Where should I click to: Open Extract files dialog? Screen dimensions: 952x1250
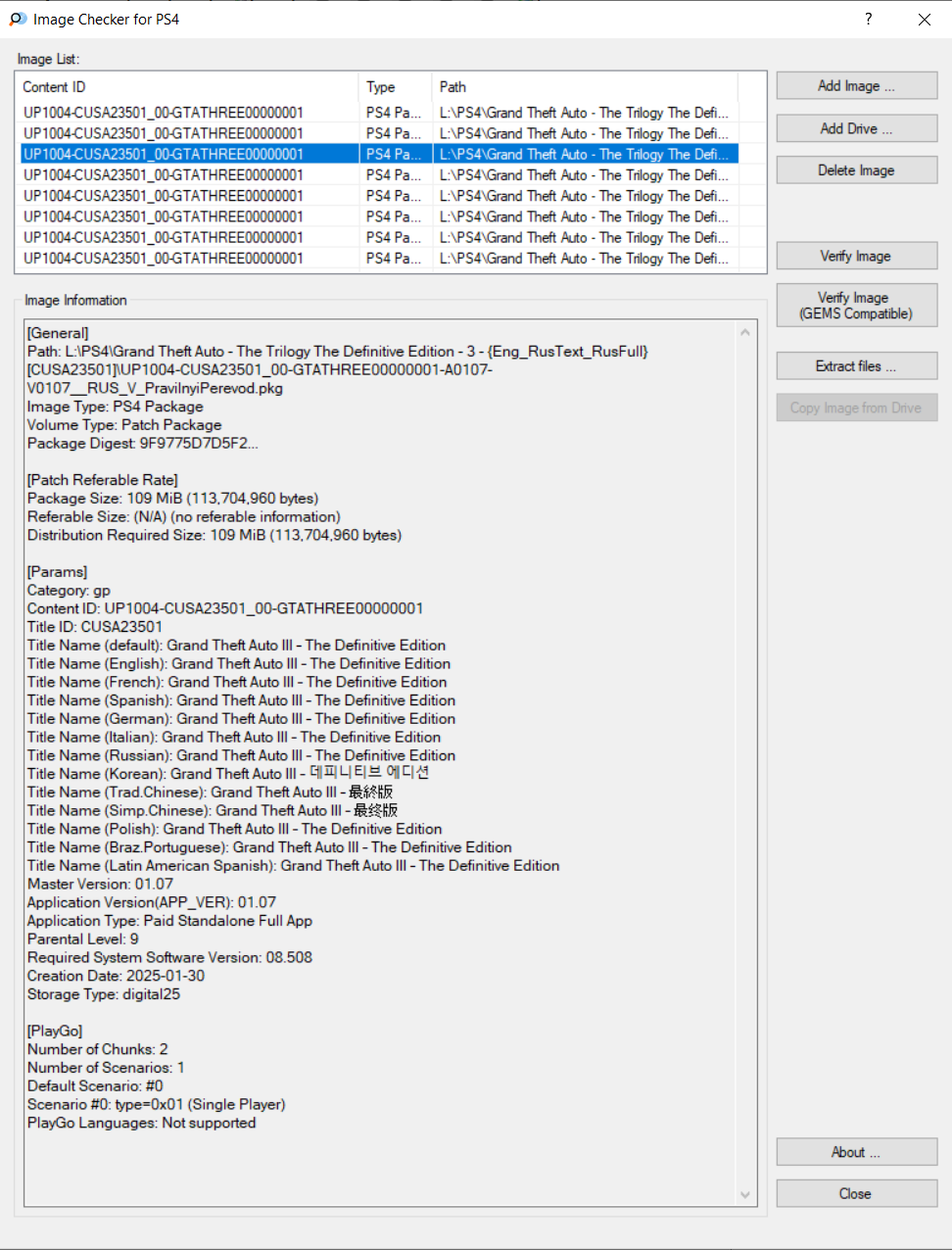point(857,366)
